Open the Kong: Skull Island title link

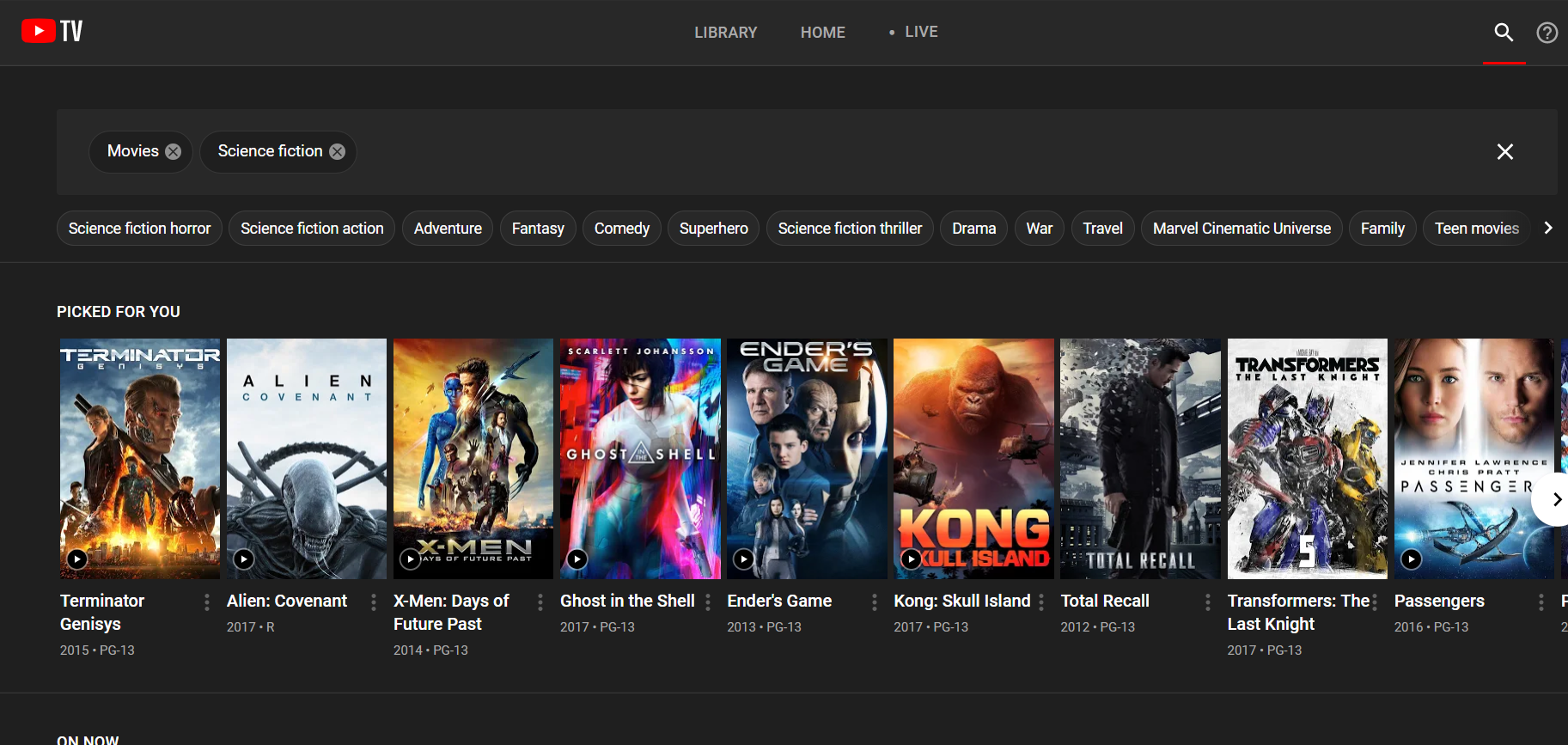[x=961, y=601]
